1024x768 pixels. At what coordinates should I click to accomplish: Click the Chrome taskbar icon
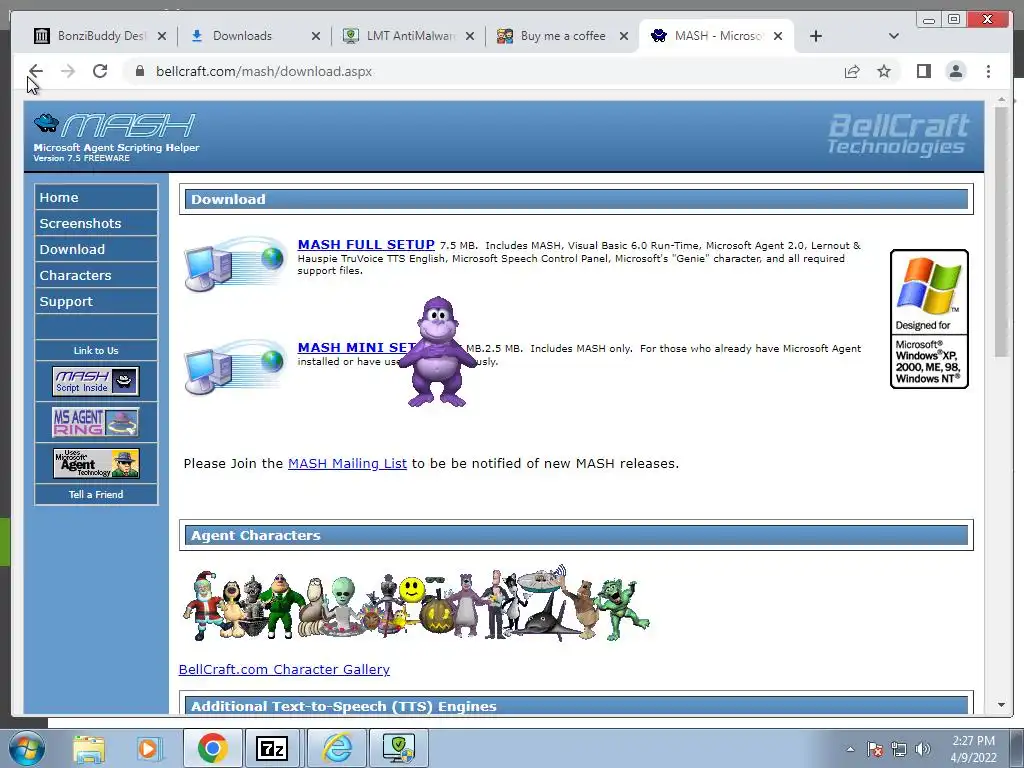(x=212, y=748)
